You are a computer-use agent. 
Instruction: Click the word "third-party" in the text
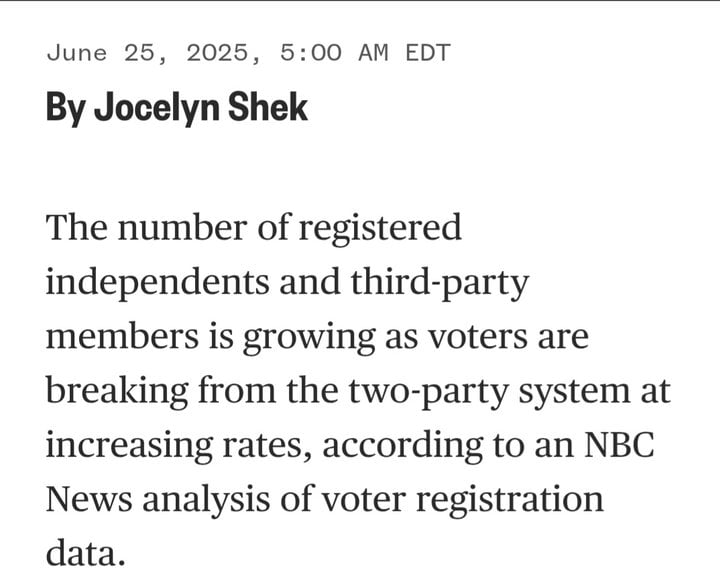point(440,282)
